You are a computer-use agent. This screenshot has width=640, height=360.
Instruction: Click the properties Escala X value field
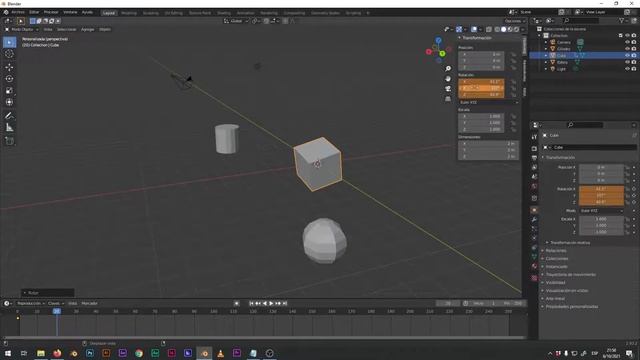click(x=602, y=219)
